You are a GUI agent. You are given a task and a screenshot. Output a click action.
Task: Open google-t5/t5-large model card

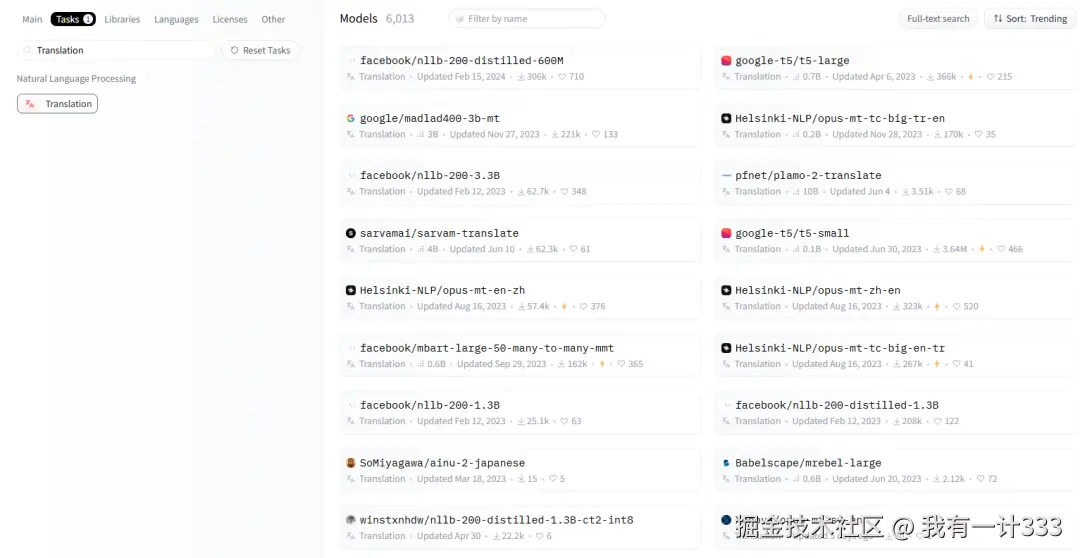895,68
